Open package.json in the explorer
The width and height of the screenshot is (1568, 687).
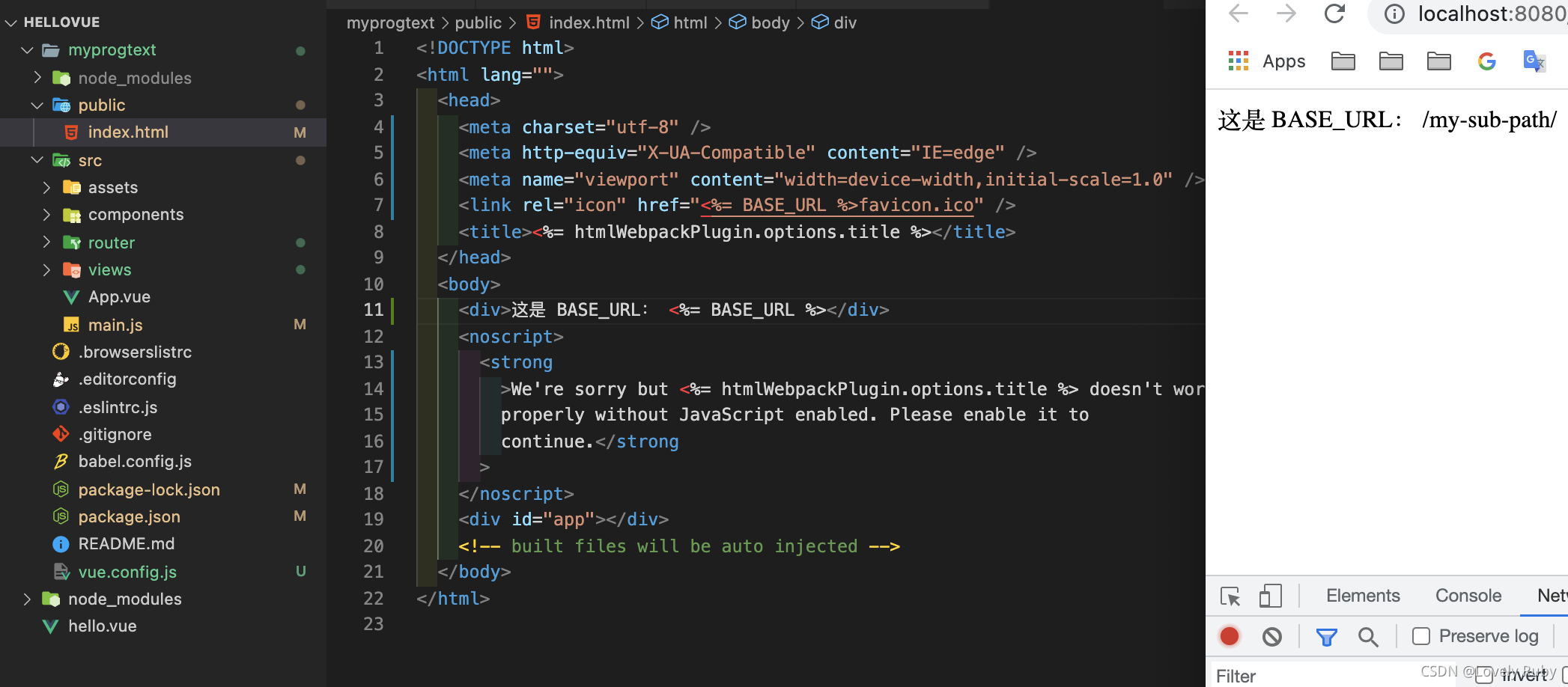(x=163, y=516)
